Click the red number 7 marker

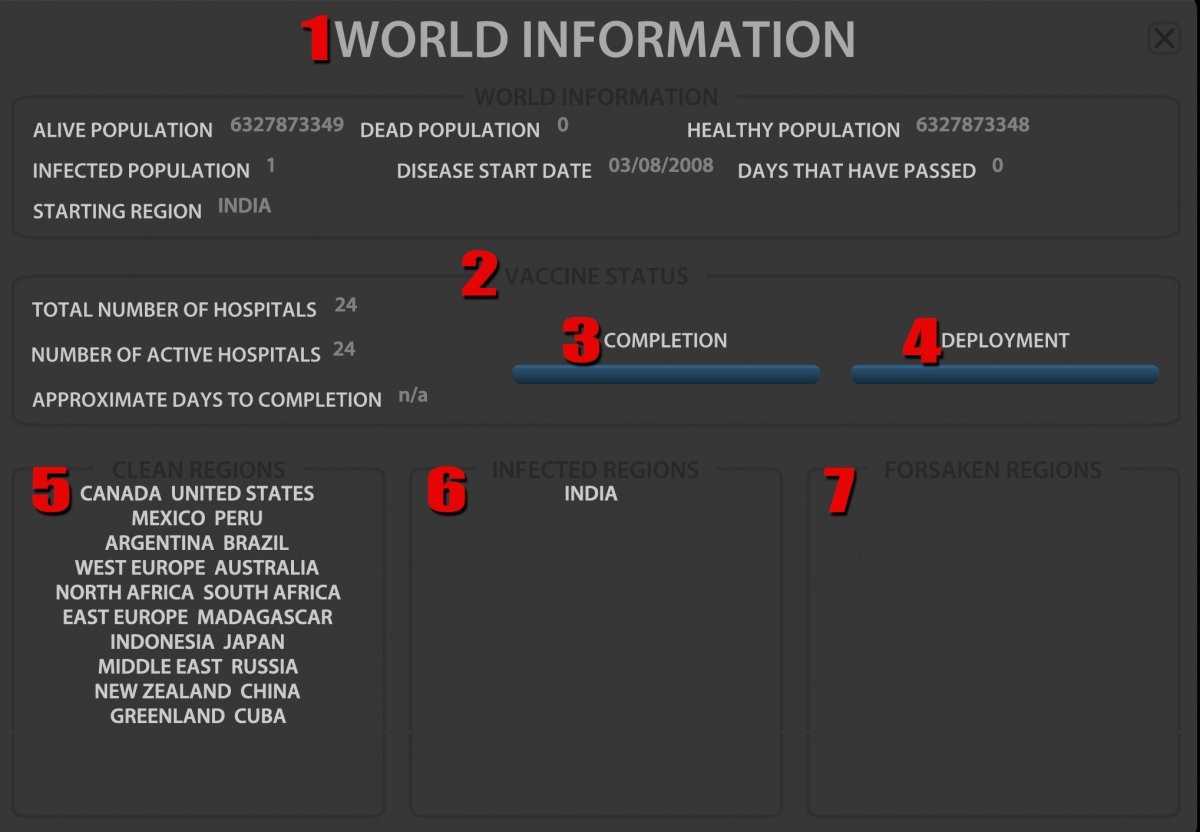(841, 491)
